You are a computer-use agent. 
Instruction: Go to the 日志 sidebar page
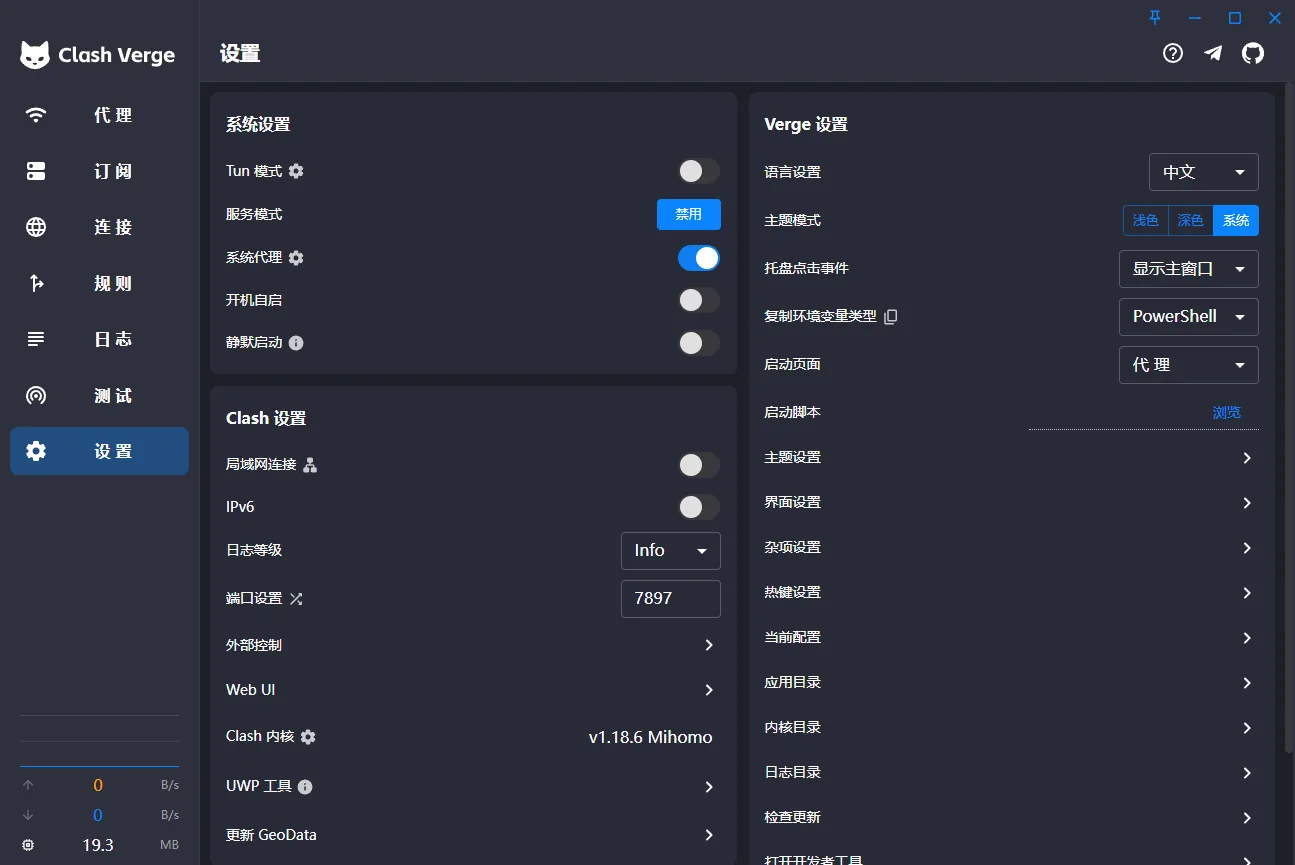click(100, 339)
